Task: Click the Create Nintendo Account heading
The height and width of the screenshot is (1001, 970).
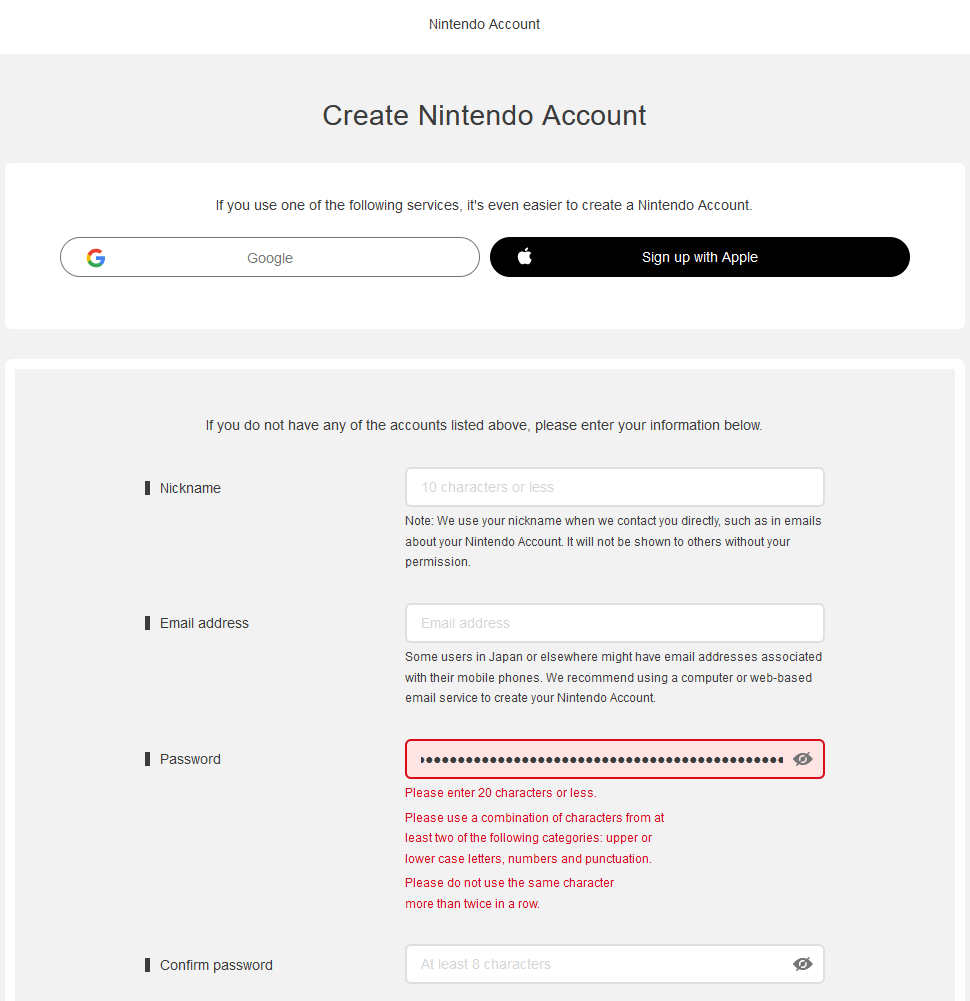Action: [x=484, y=115]
